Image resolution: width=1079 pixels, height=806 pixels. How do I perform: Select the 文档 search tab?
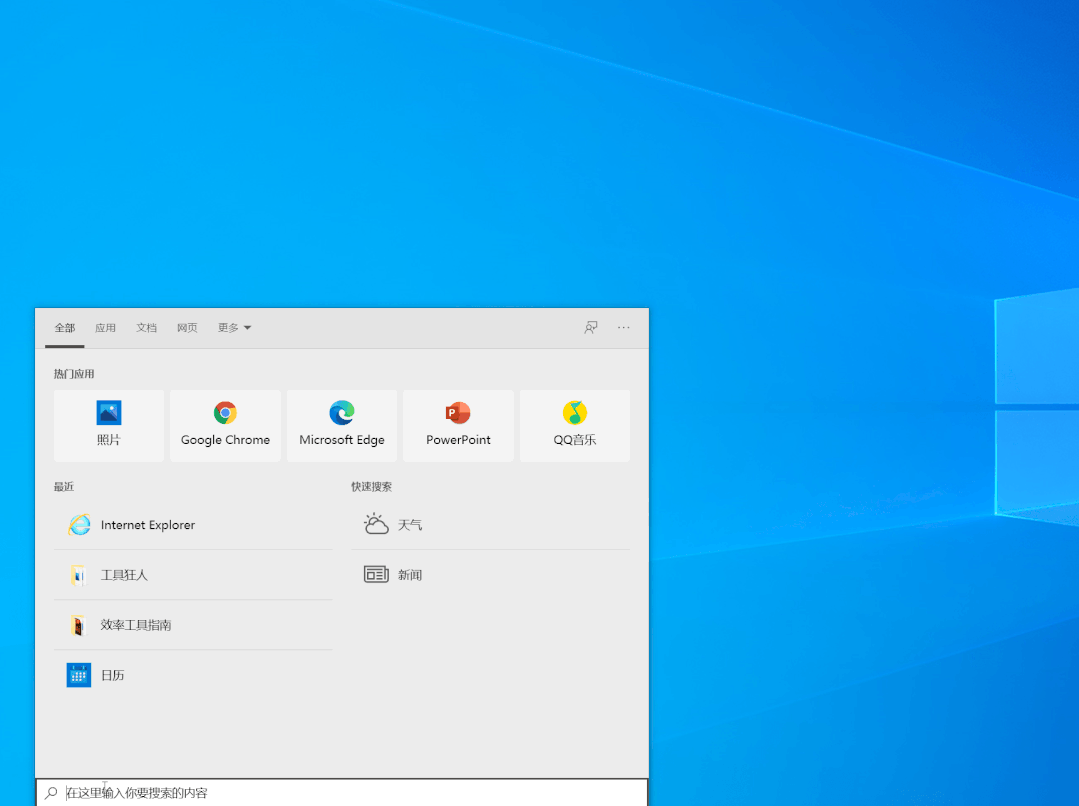pos(146,327)
